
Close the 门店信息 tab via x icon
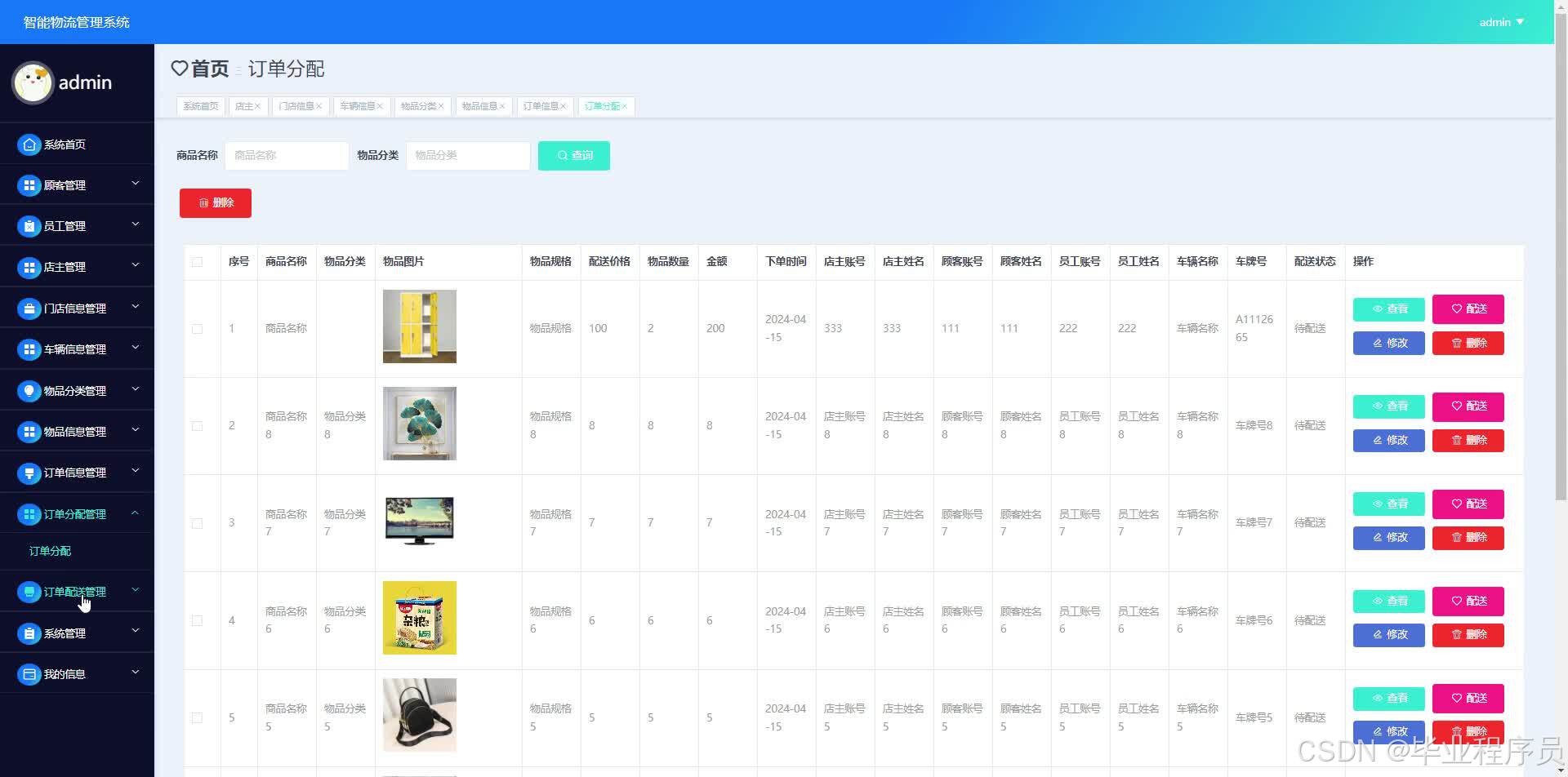(x=318, y=106)
